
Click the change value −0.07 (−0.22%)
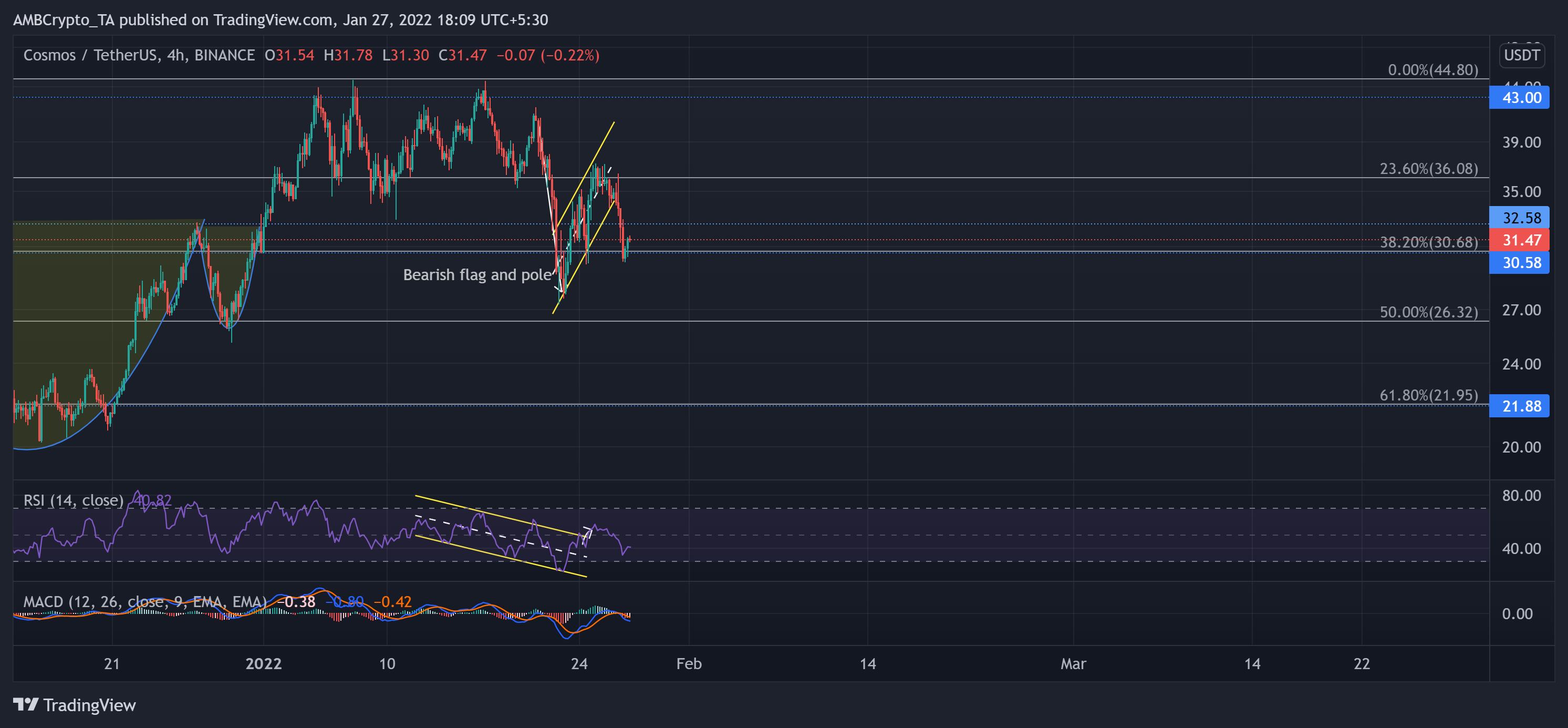[x=548, y=55]
